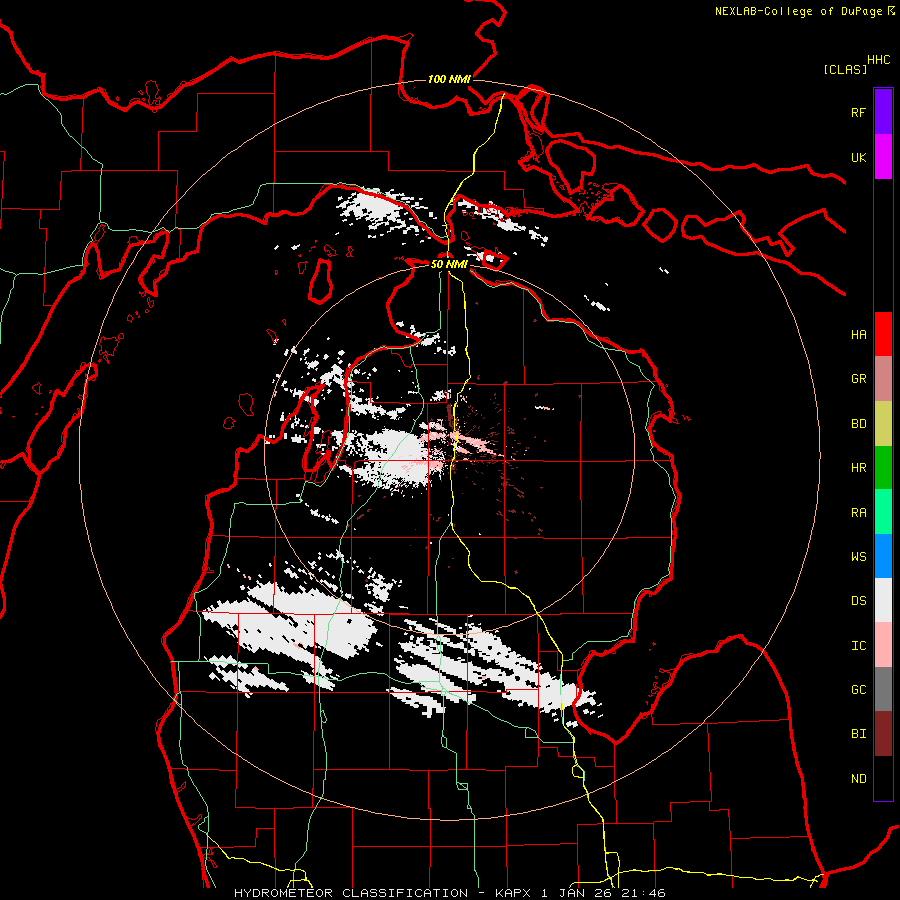The height and width of the screenshot is (900, 900).
Task: Click the HA legend label
Action: [858, 334]
